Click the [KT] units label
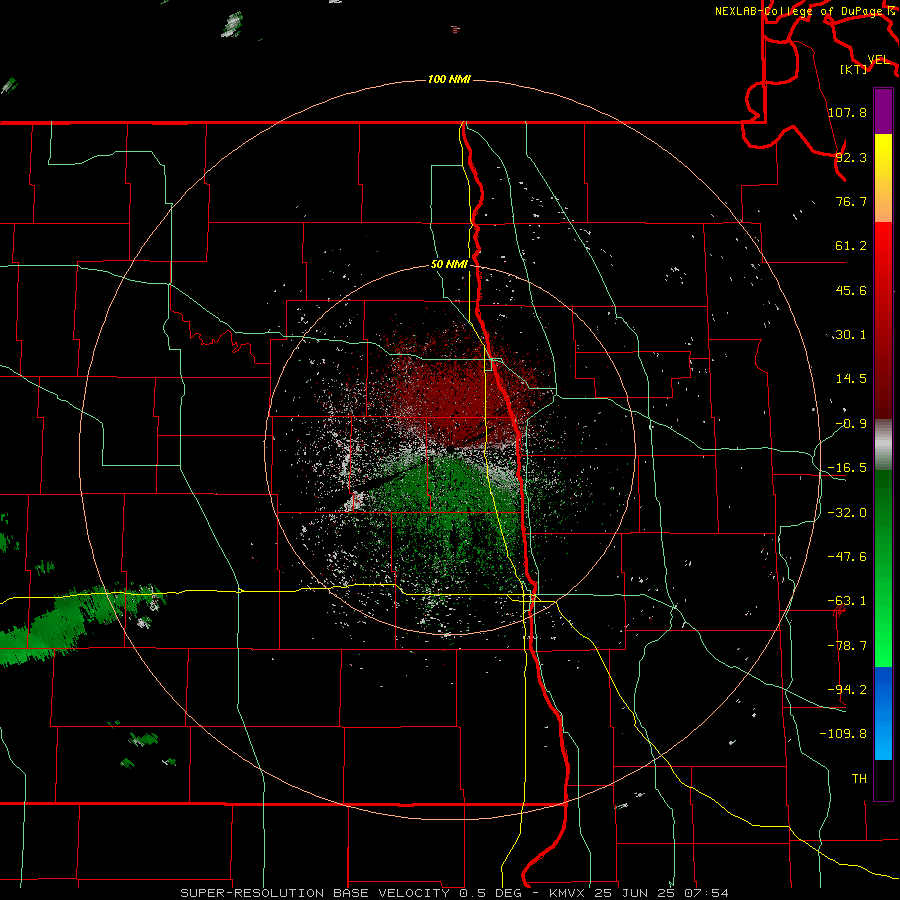Viewport: 900px width, 900px height. coord(854,69)
